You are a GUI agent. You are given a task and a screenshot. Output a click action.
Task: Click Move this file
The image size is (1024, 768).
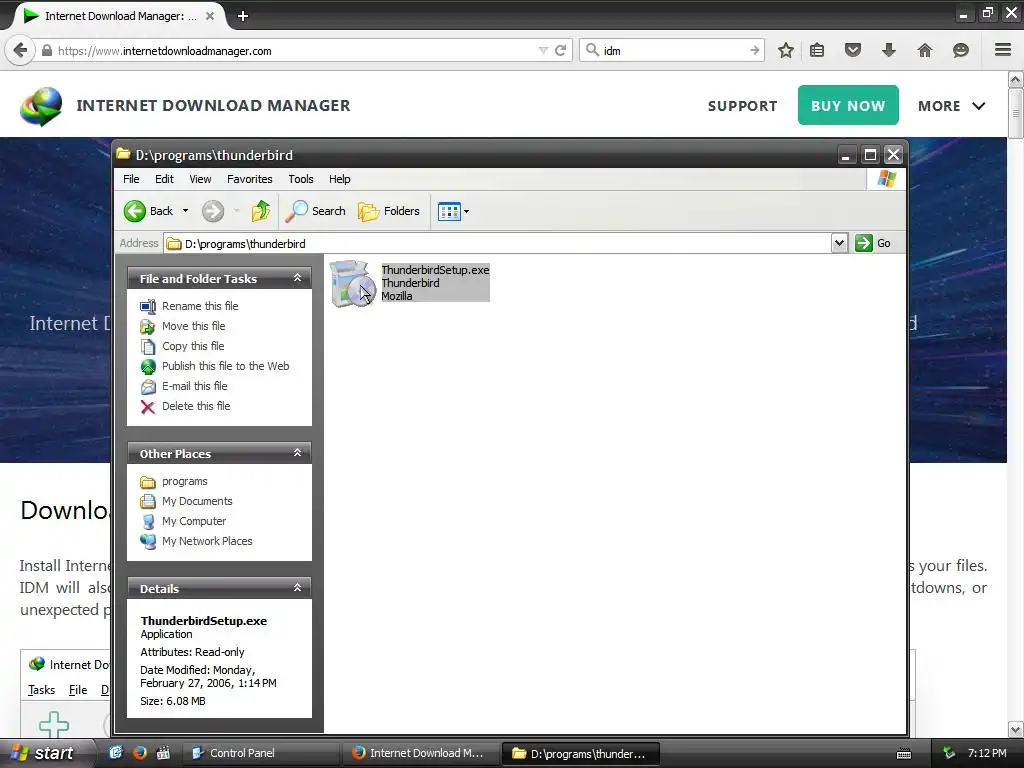[193, 326]
